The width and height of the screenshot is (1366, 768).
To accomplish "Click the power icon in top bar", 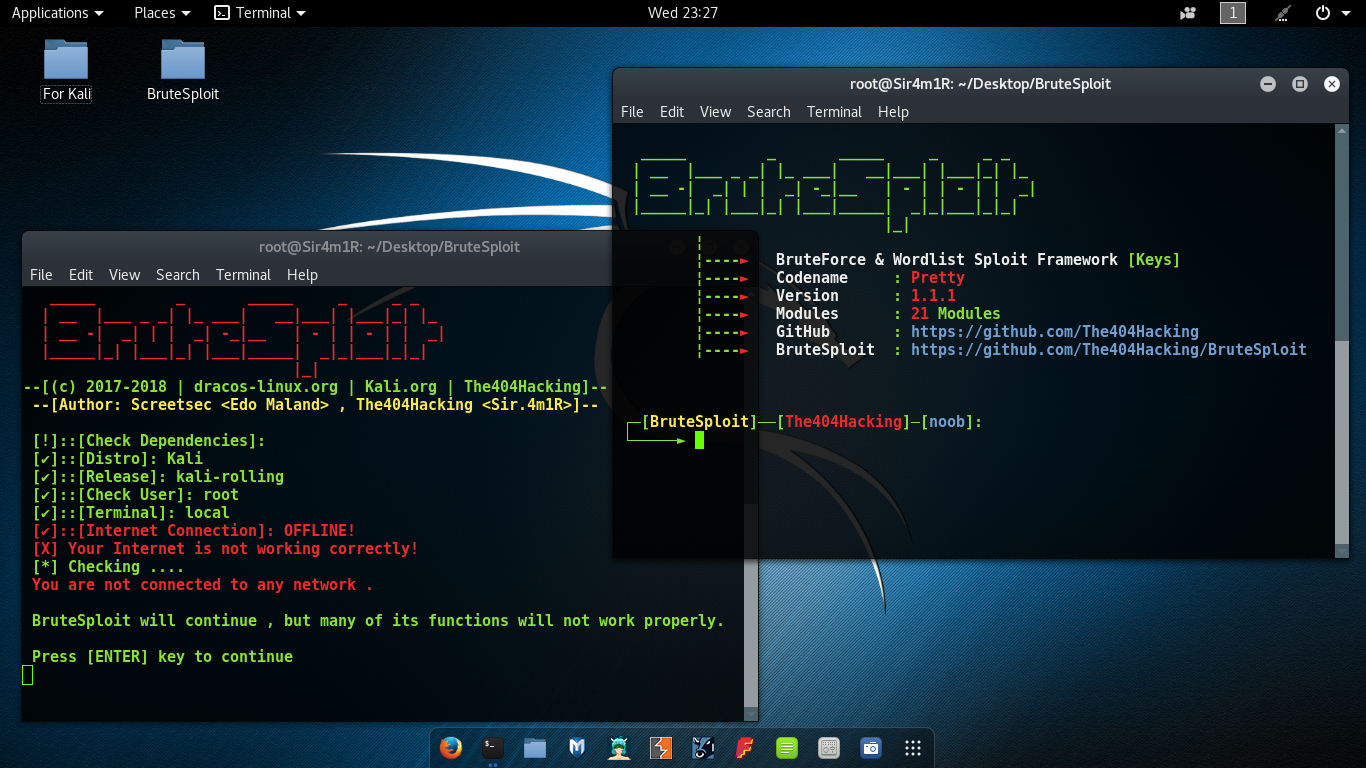I will coord(1322,13).
